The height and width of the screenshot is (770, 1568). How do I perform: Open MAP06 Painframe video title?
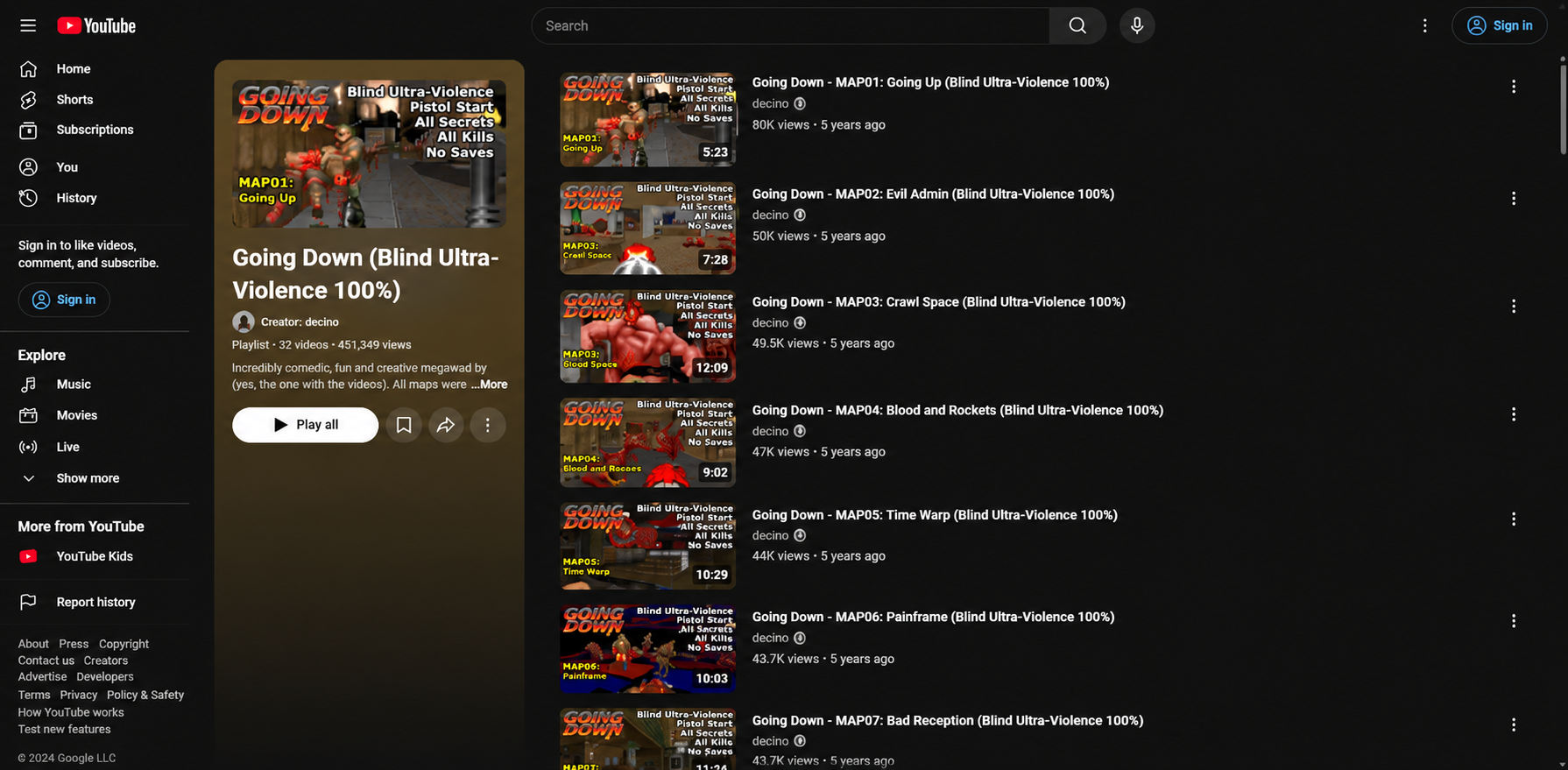point(933,617)
